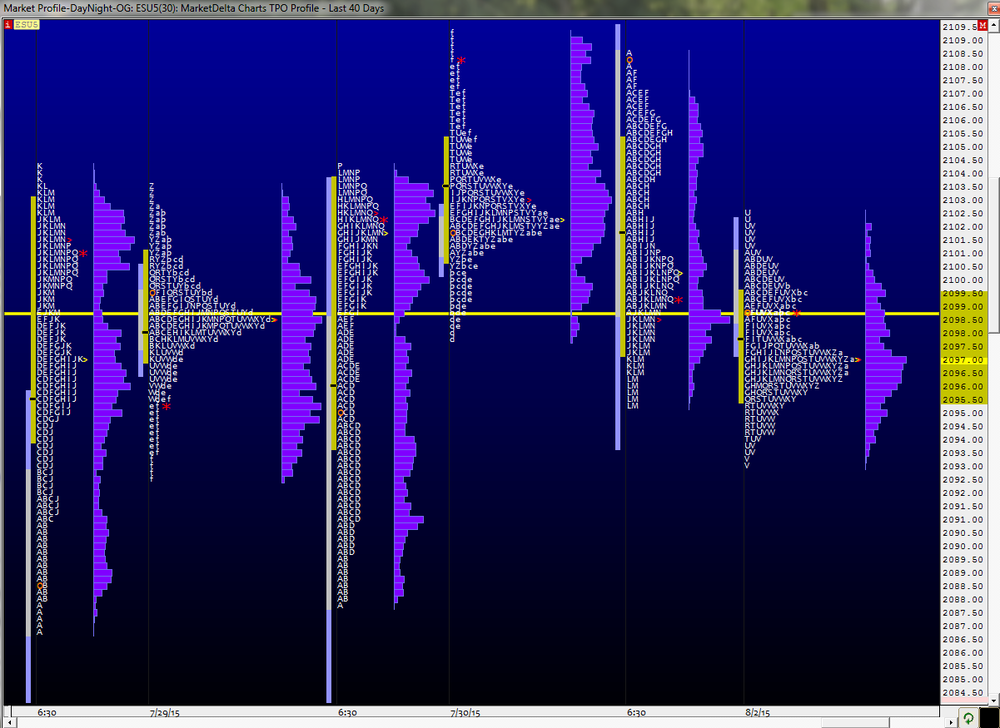This screenshot has width=1000, height=728.
Task: Click the 2098.50 price label
Action: click(x=963, y=320)
